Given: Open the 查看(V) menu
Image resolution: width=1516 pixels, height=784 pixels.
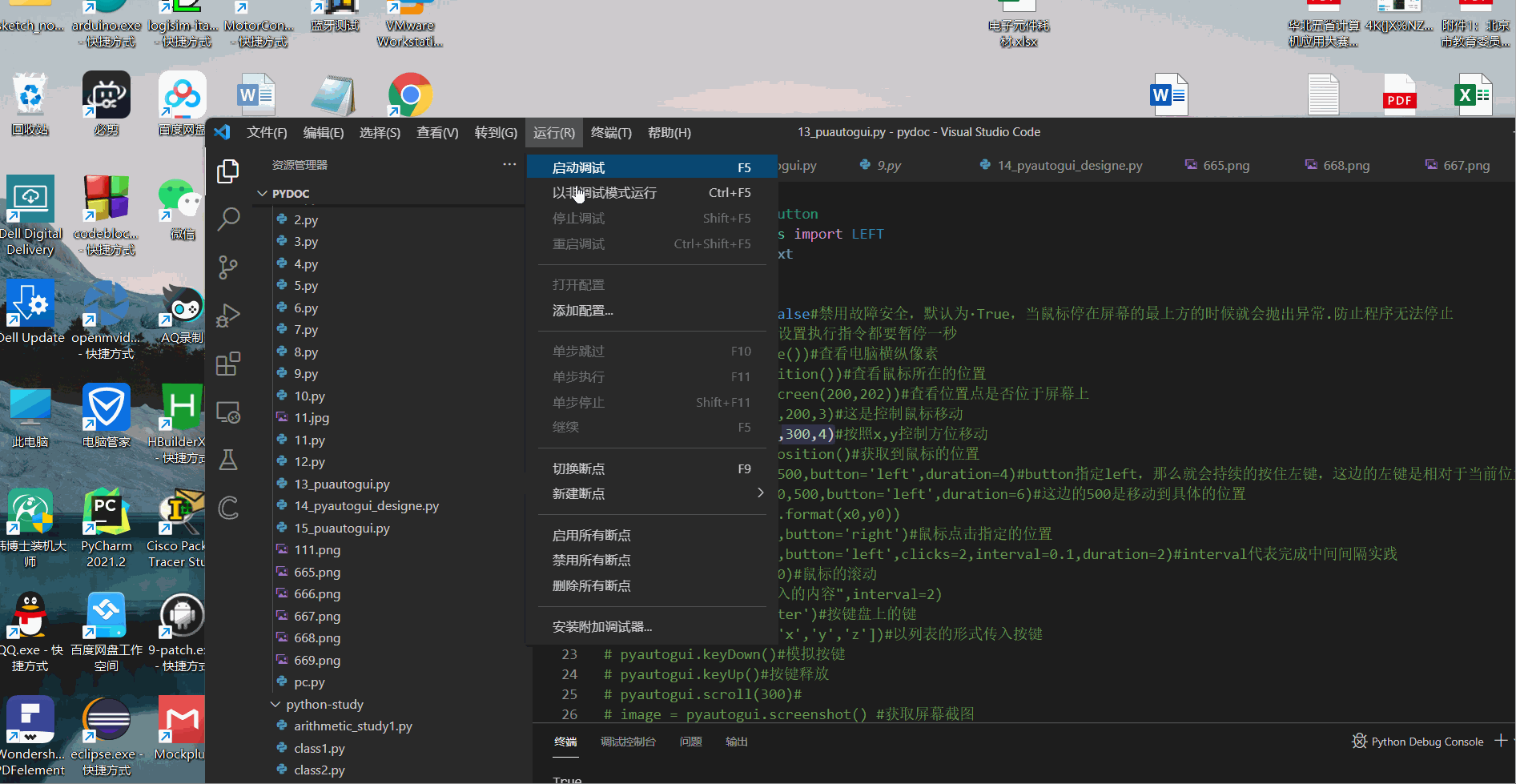Looking at the screenshot, I should point(437,132).
